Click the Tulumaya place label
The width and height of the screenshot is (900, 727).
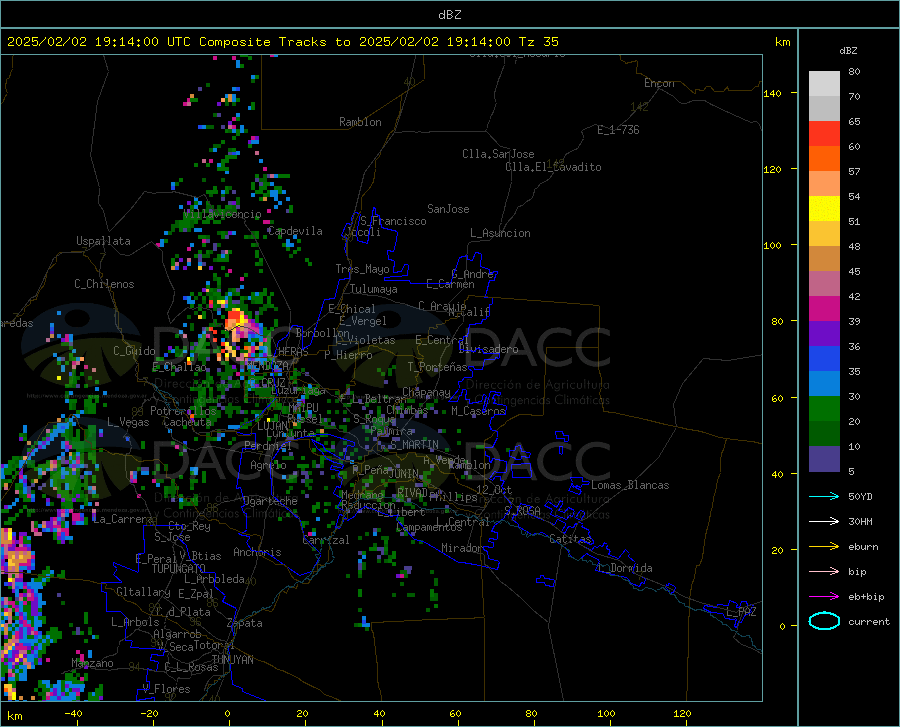(374, 289)
